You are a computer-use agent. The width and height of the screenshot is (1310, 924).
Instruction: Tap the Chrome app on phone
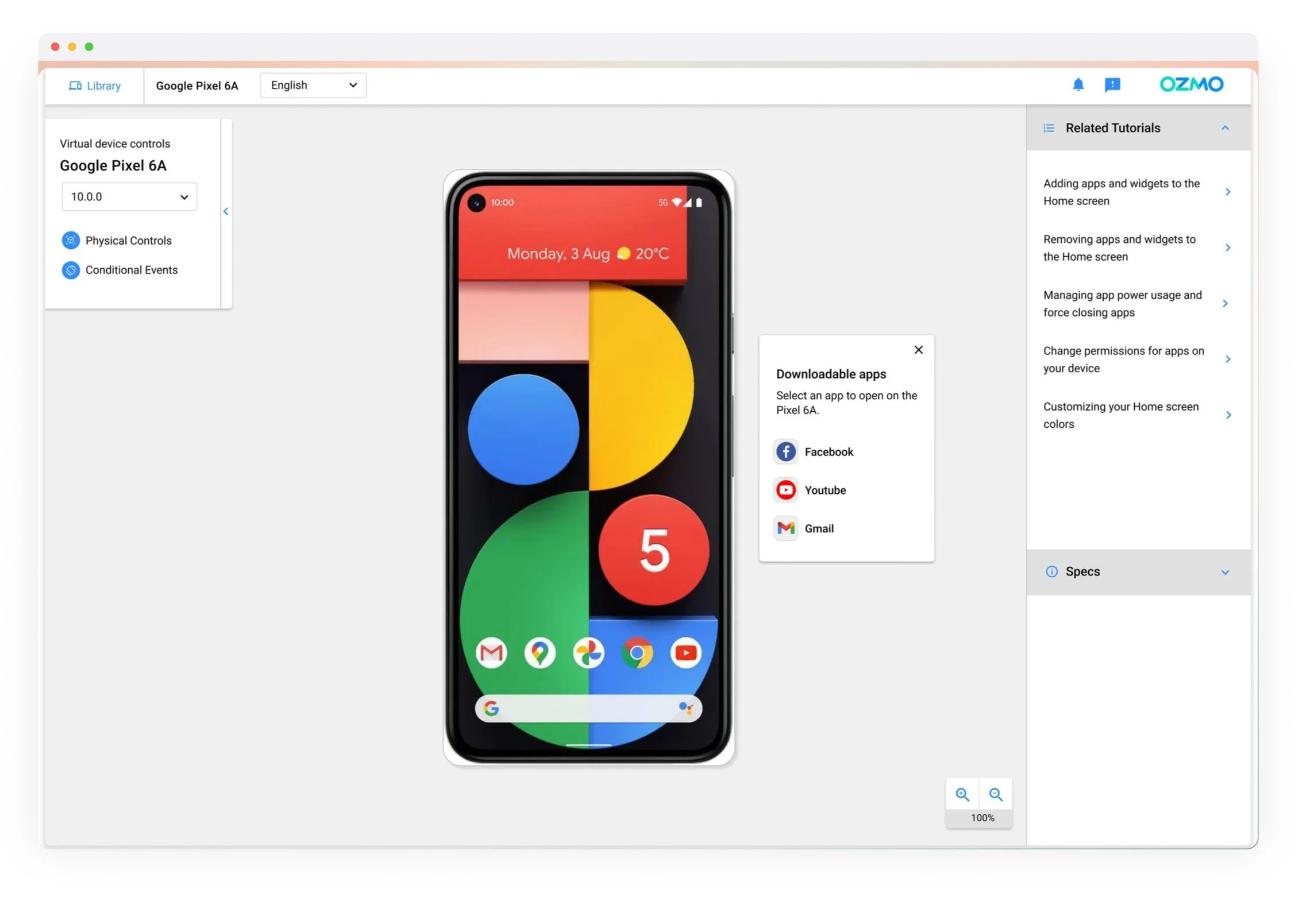coord(637,653)
